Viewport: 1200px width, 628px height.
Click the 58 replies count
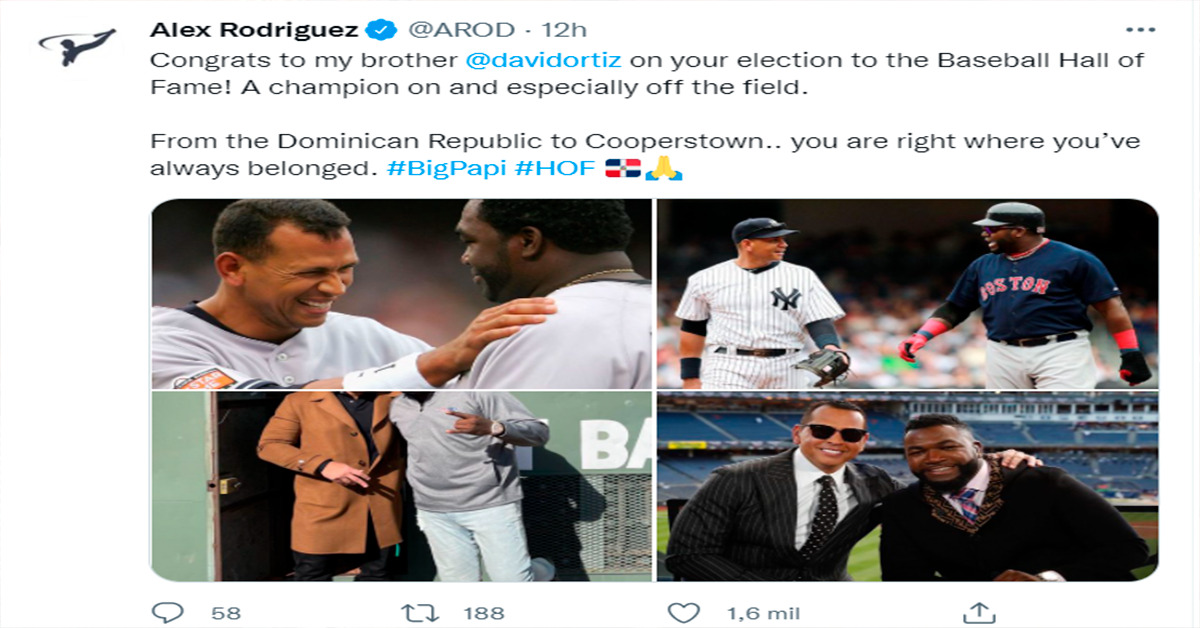(x=226, y=613)
